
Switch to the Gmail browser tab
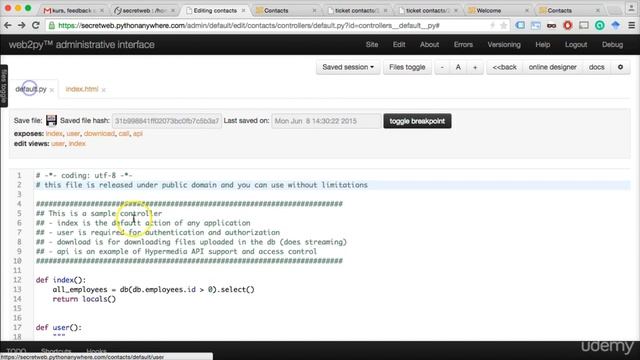coord(73,10)
